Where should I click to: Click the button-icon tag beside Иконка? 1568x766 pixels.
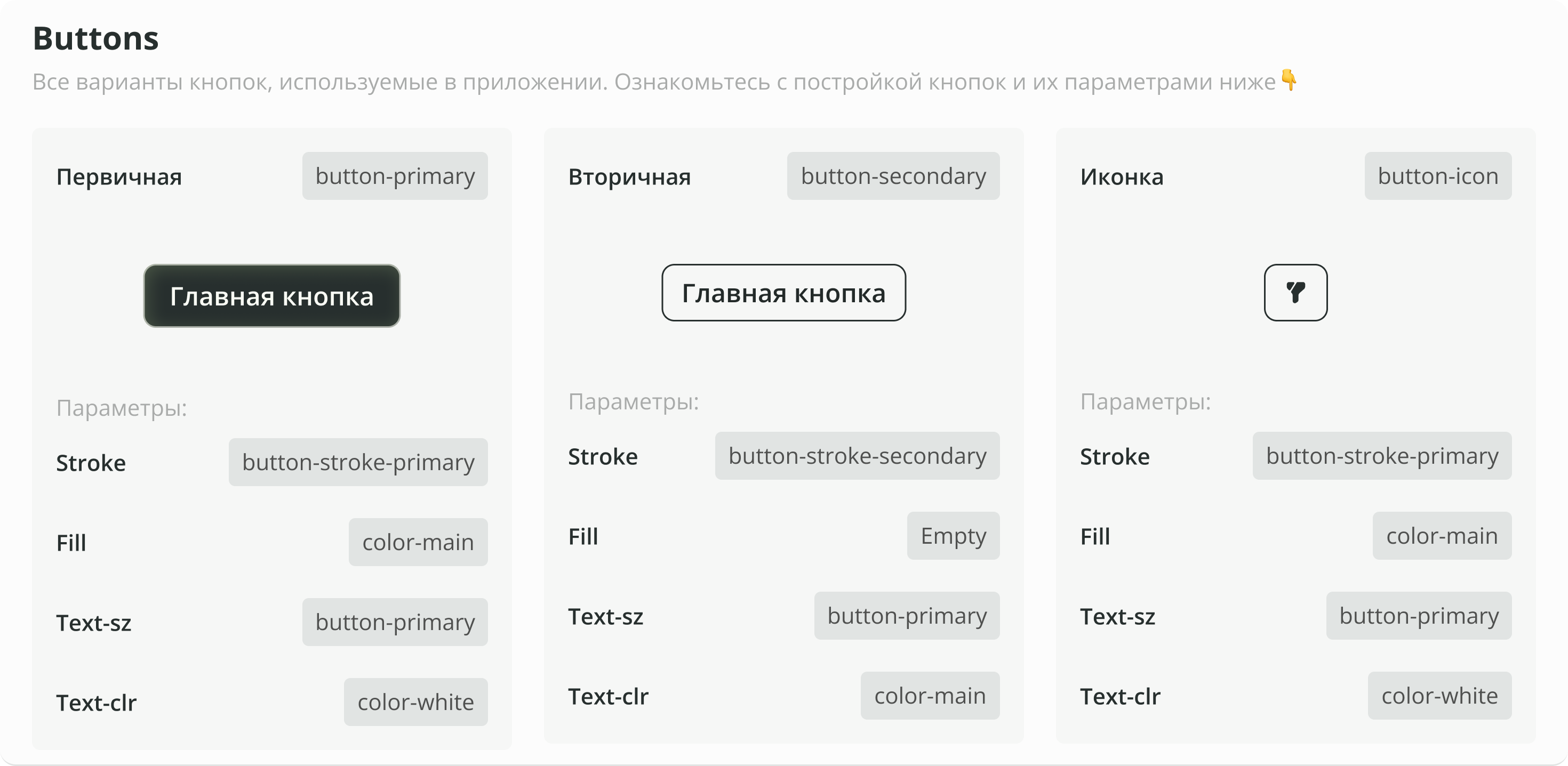point(1437,176)
